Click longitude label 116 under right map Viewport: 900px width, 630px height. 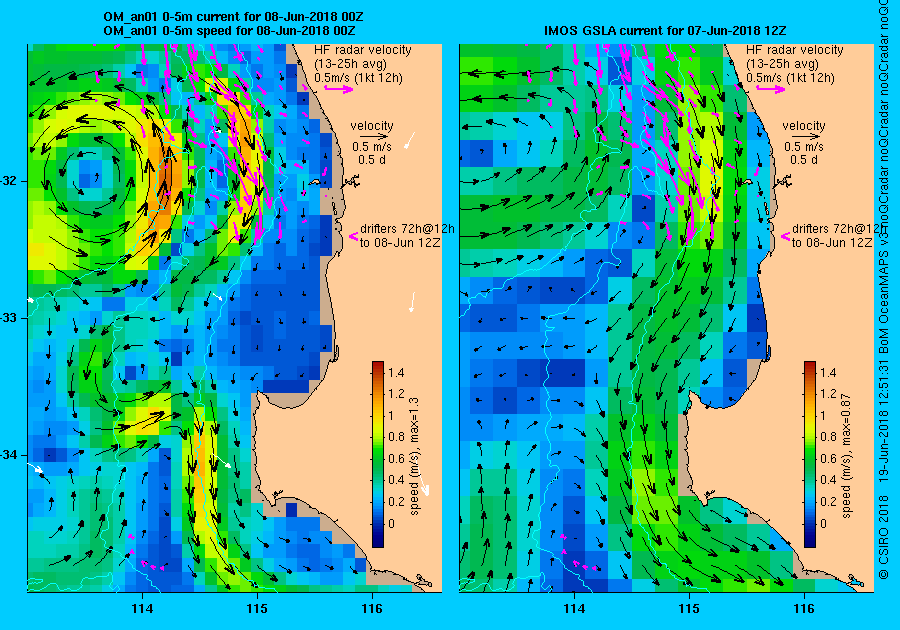804,609
